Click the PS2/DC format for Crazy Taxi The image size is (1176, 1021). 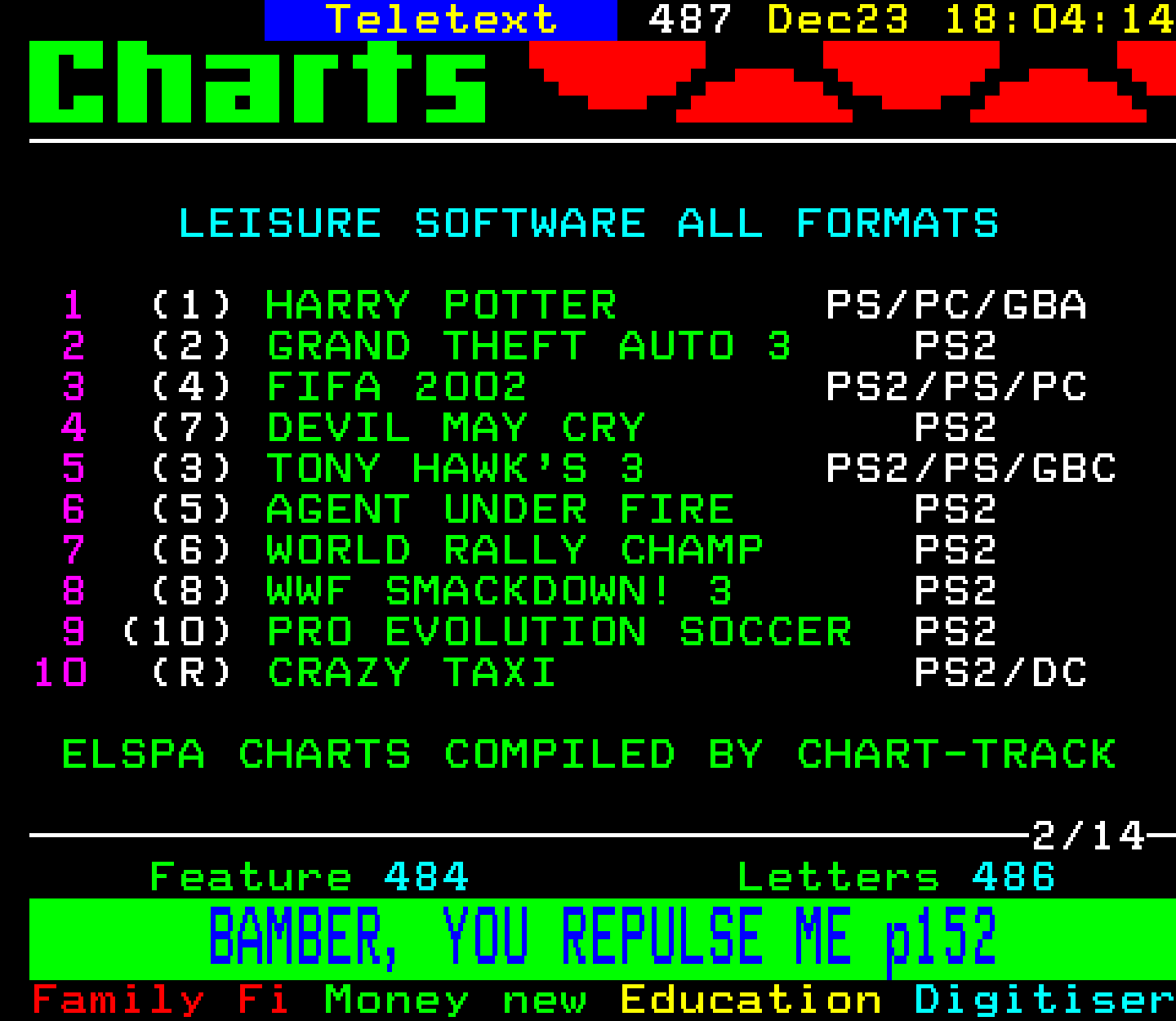pyautogui.click(x=1000, y=672)
